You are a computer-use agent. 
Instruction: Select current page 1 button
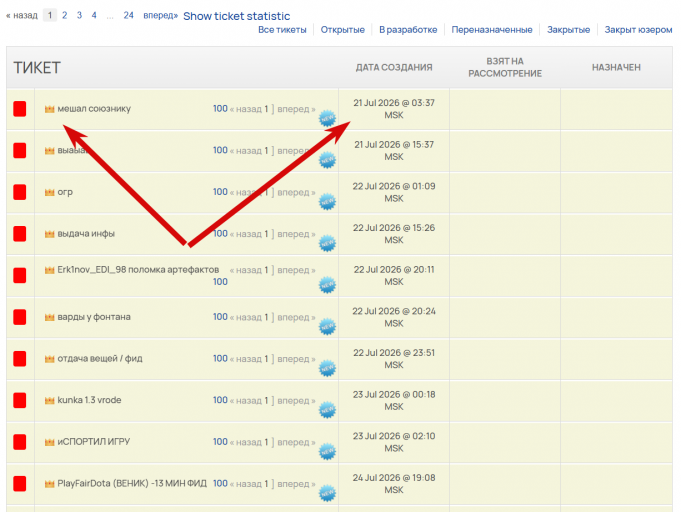pos(50,15)
